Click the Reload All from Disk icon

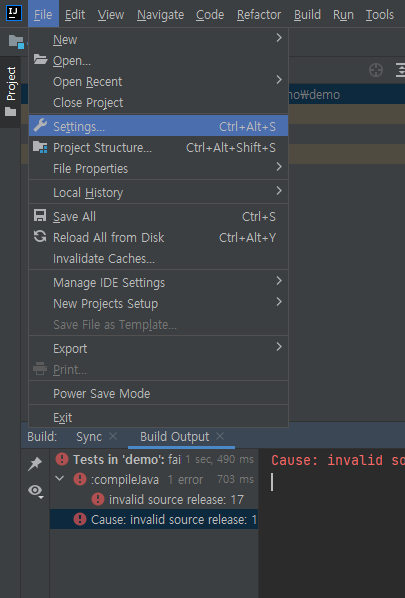pos(40,236)
